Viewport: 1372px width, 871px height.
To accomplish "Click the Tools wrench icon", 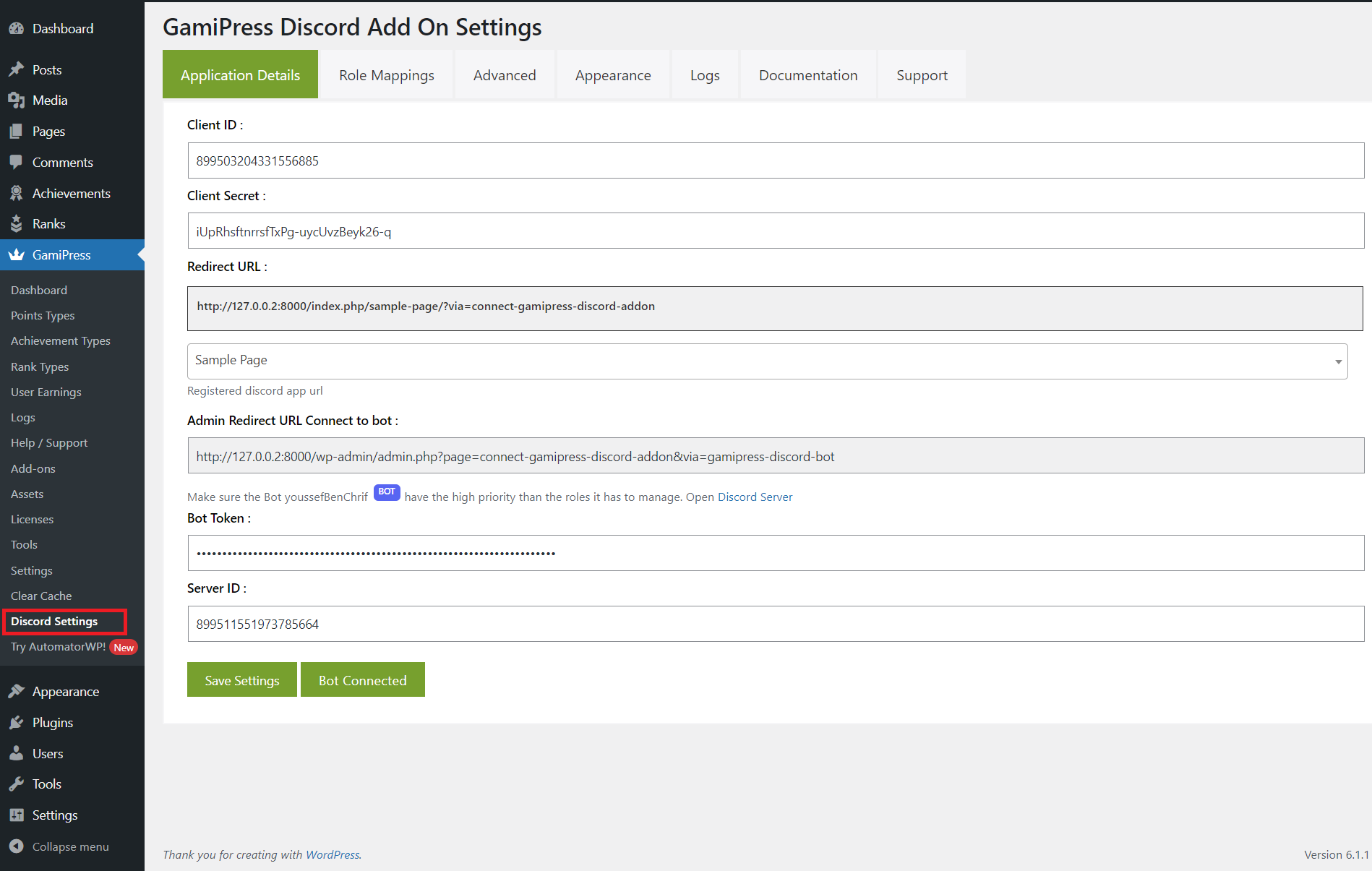I will click(16, 784).
